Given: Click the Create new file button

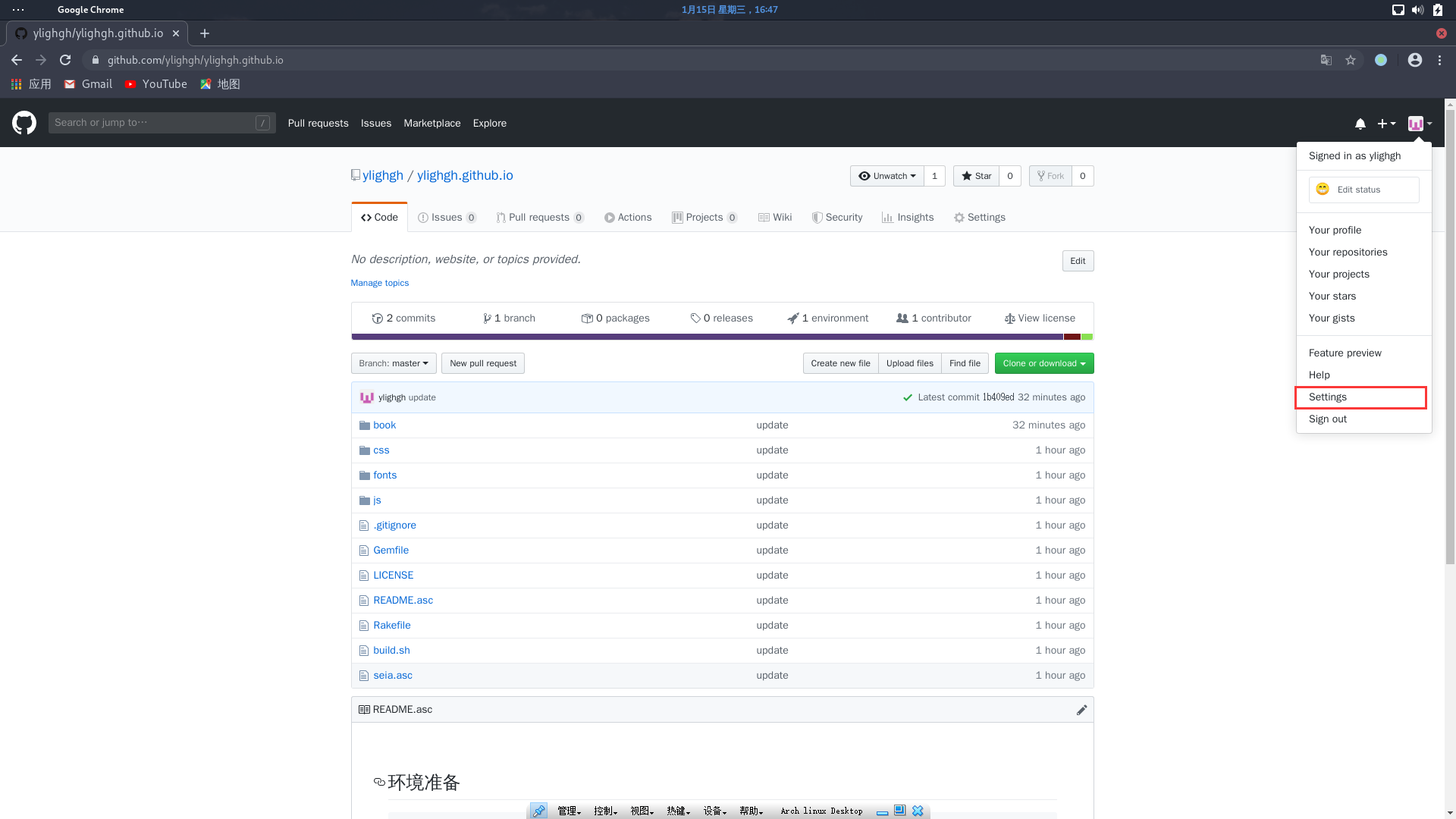Looking at the screenshot, I should 840,363.
